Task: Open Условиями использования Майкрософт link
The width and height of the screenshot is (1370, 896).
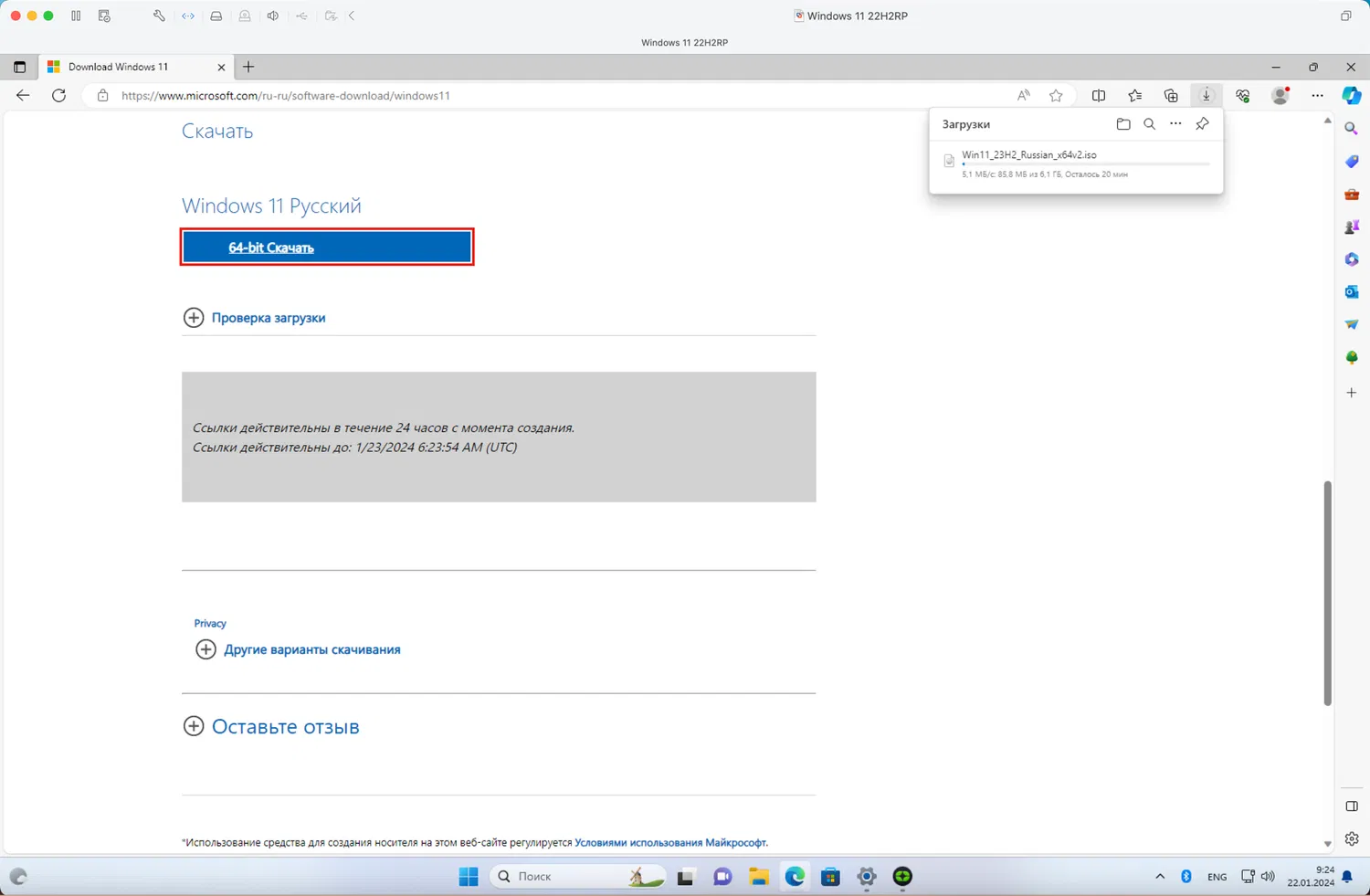Action: click(671, 843)
